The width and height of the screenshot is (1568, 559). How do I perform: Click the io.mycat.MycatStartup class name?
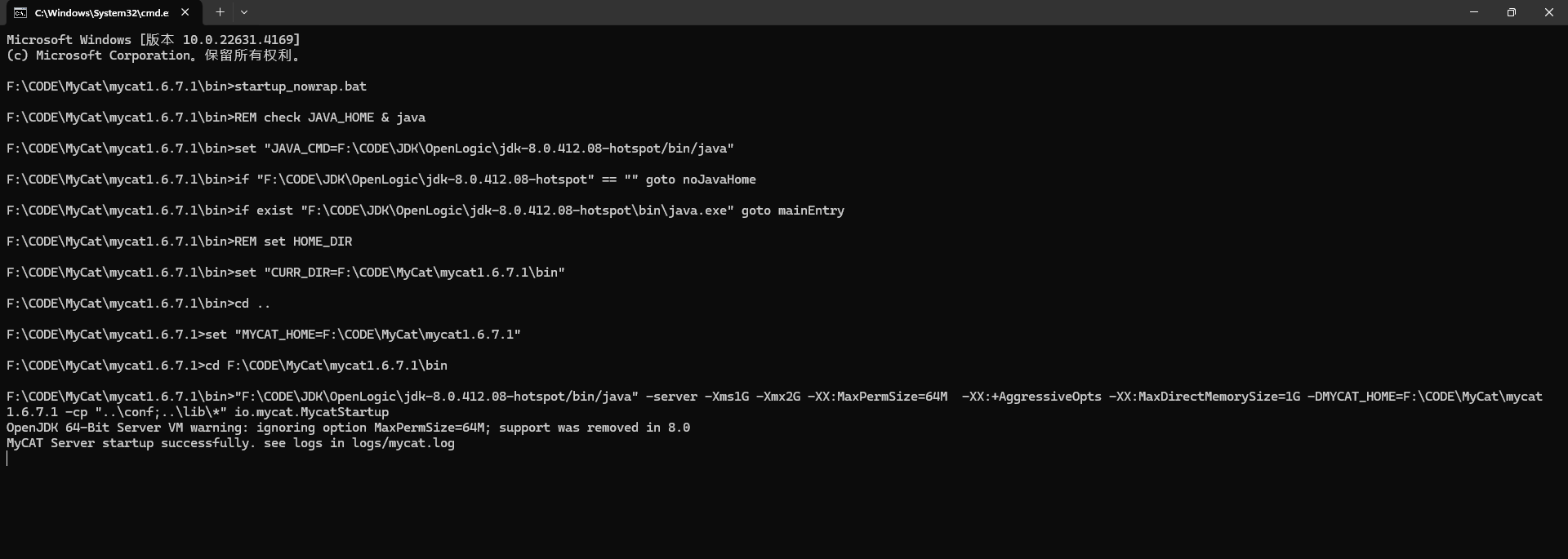[311, 412]
